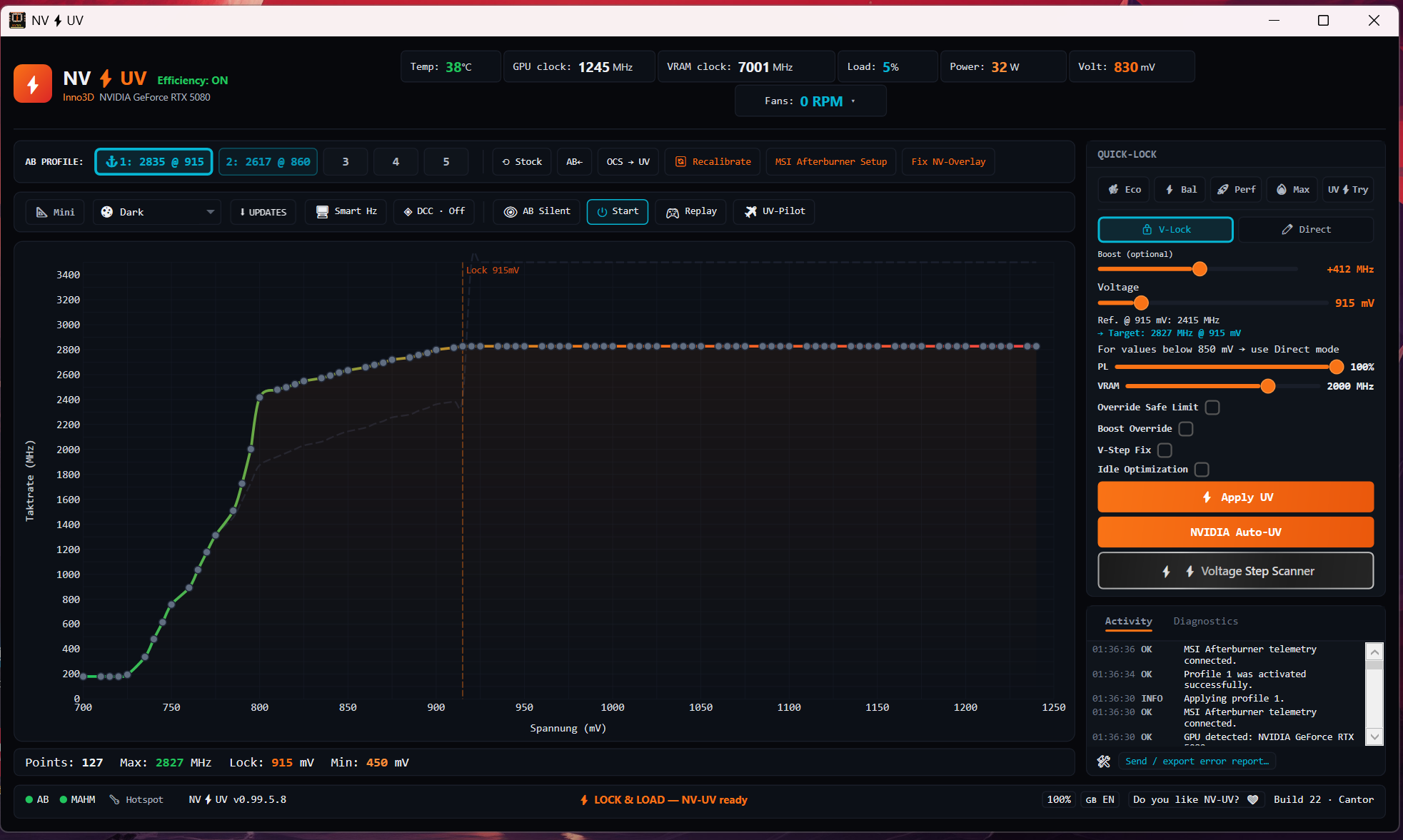Switch to Direct mode

pos(1306,230)
